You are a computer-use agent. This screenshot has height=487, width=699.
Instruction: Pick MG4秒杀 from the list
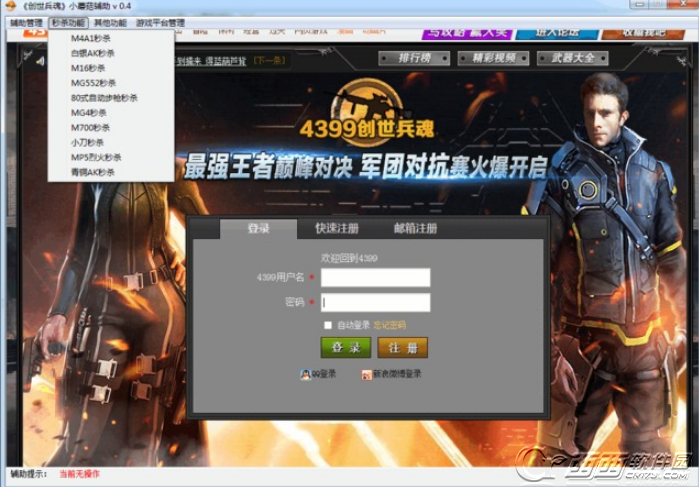pos(89,113)
